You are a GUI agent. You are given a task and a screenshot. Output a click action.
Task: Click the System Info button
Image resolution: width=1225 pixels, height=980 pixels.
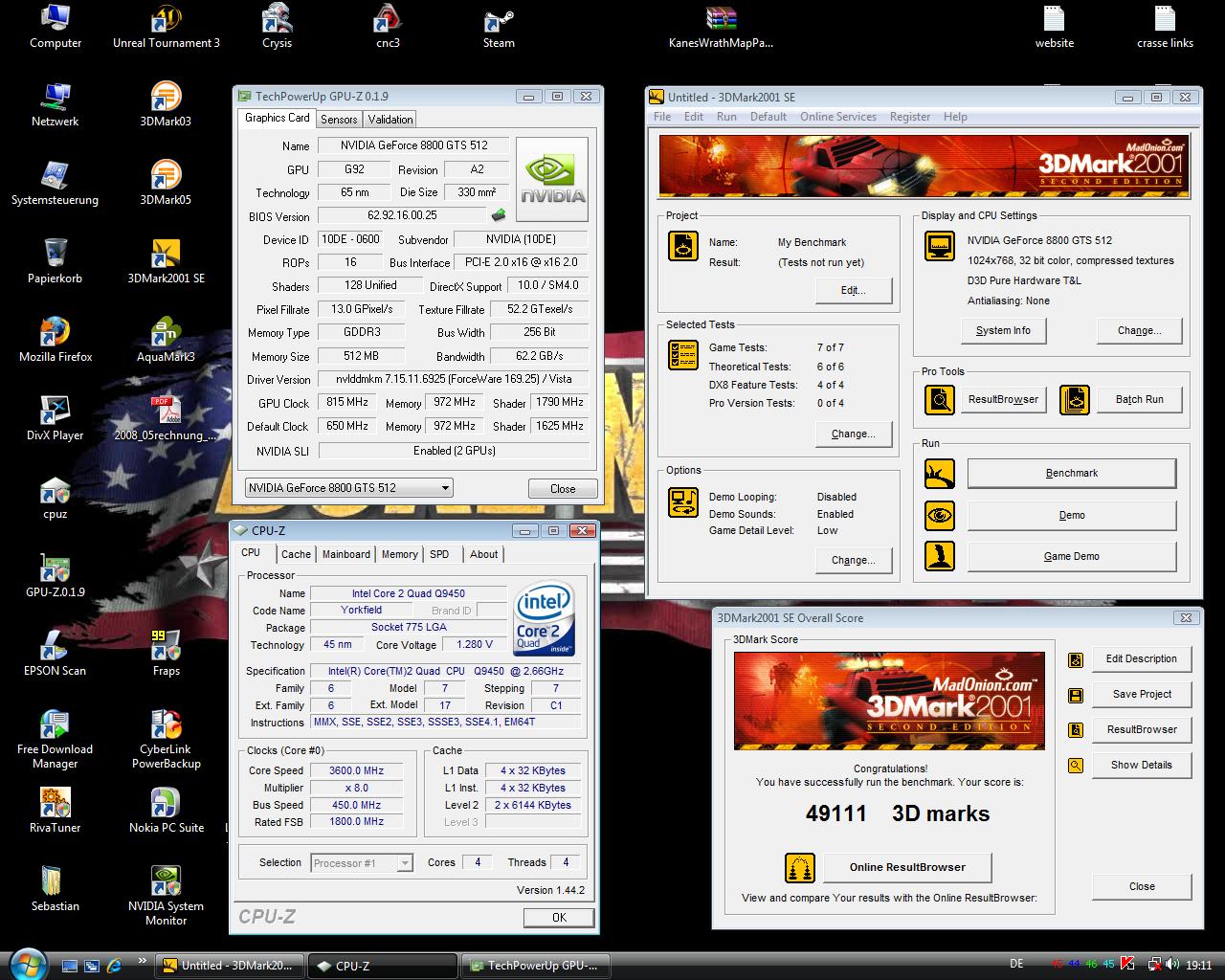[x=1003, y=330]
